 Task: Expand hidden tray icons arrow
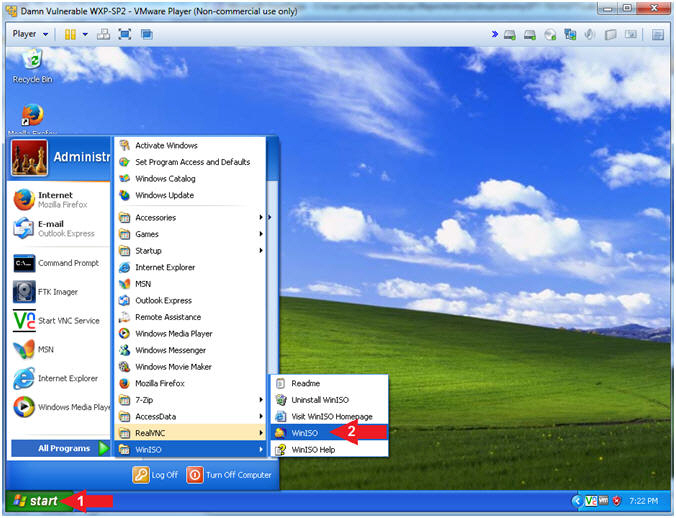tap(577, 501)
